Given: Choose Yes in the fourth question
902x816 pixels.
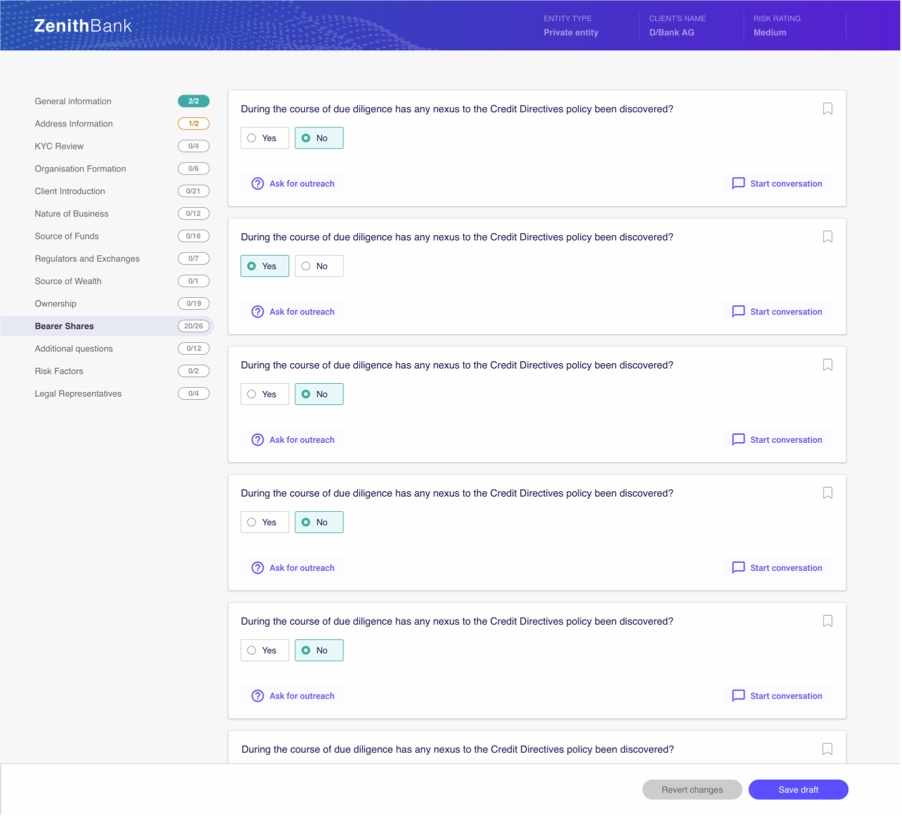Looking at the screenshot, I should pos(265,522).
